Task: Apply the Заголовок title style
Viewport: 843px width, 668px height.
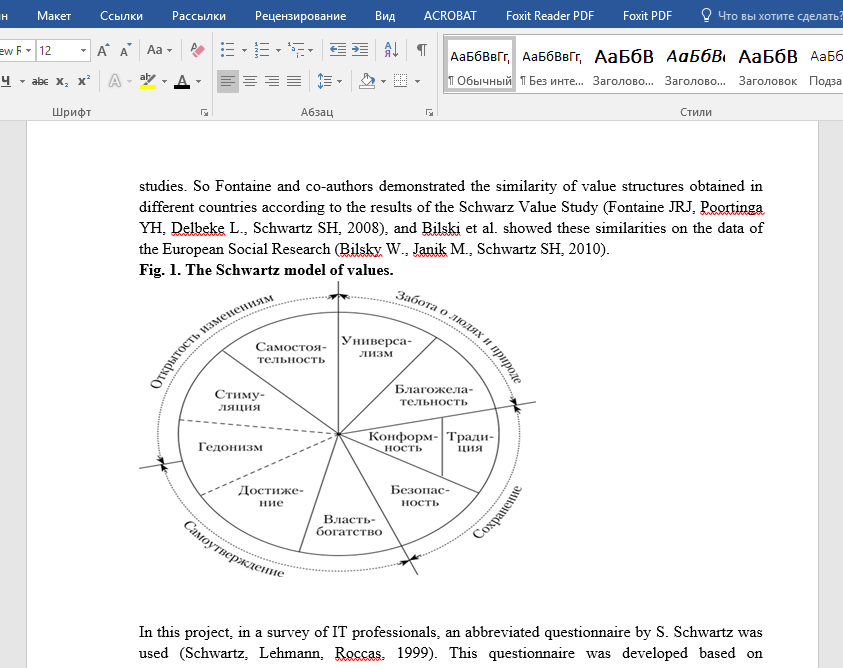Action: pyautogui.click(x=767, y=65)
